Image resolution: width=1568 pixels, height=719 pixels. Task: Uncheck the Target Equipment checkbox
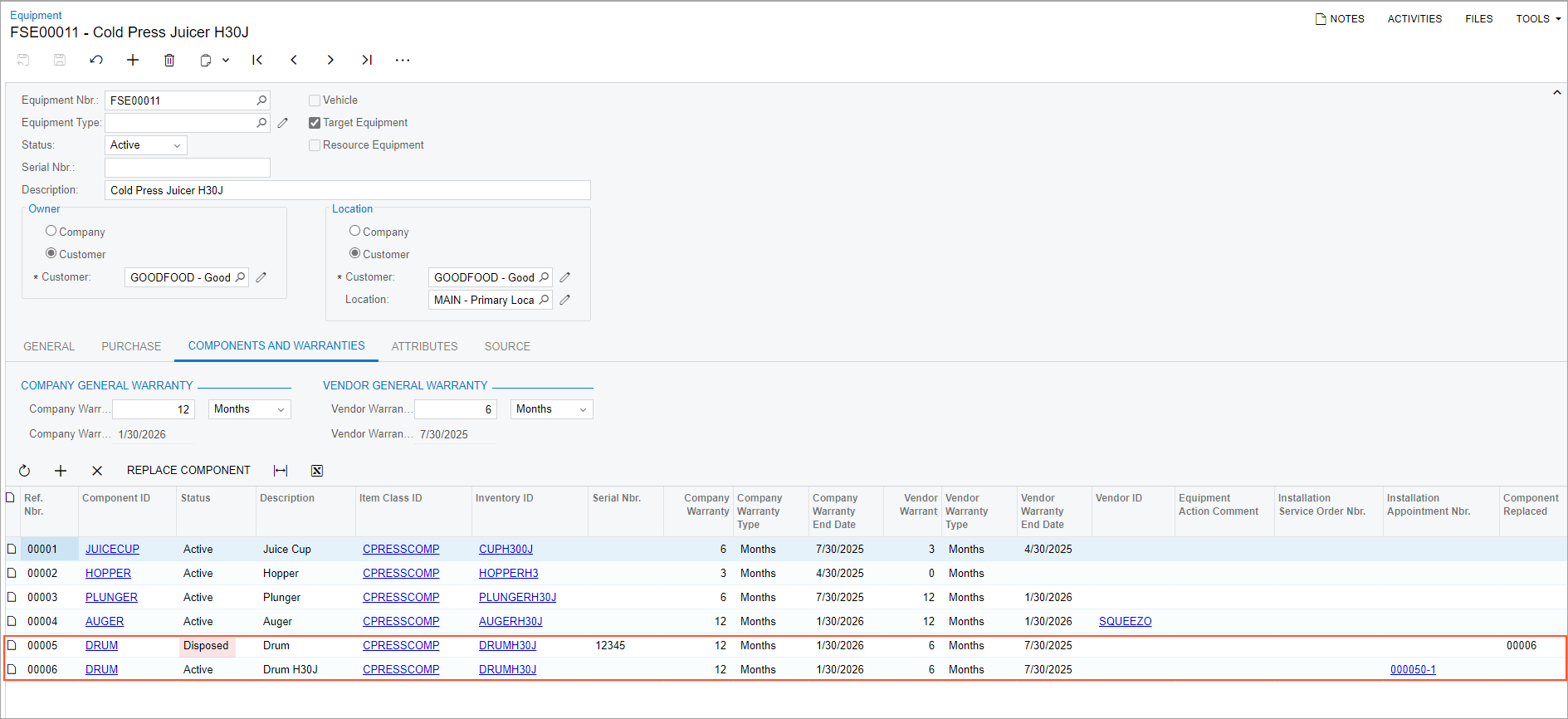pos(315,123)
